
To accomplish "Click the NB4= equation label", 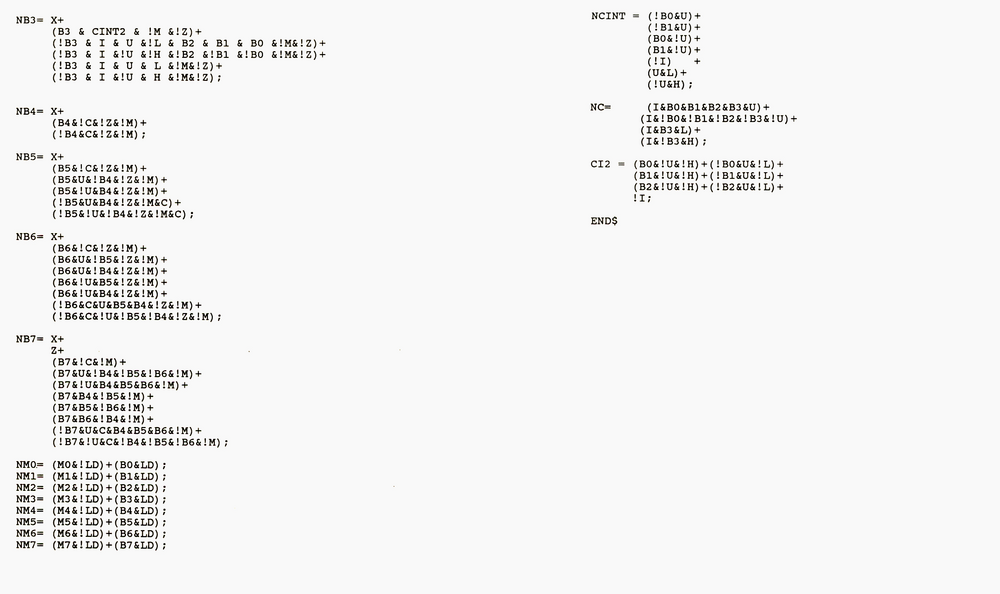I will pyautogui.click(x=29, y=111).
